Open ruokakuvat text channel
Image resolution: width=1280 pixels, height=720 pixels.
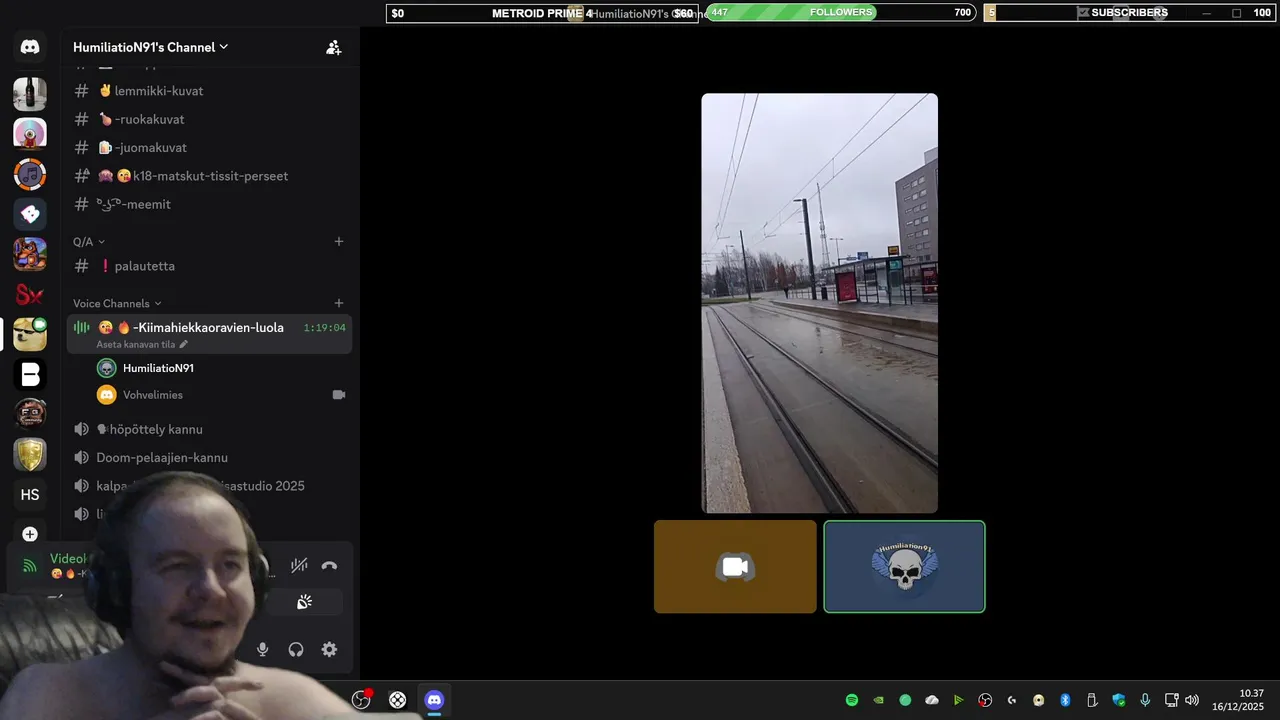pyautogui.click(x=209, y=119)
